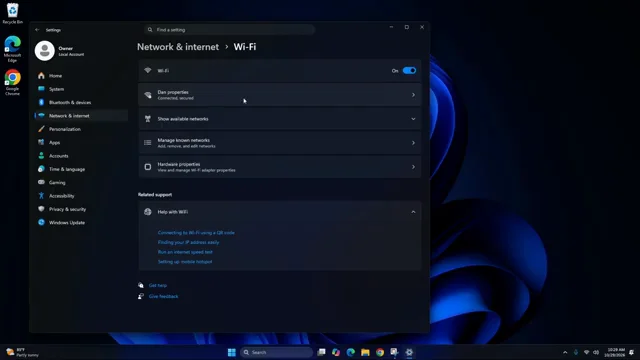Click the Get help link
This screenshot has height=360, width=640.
158,285
